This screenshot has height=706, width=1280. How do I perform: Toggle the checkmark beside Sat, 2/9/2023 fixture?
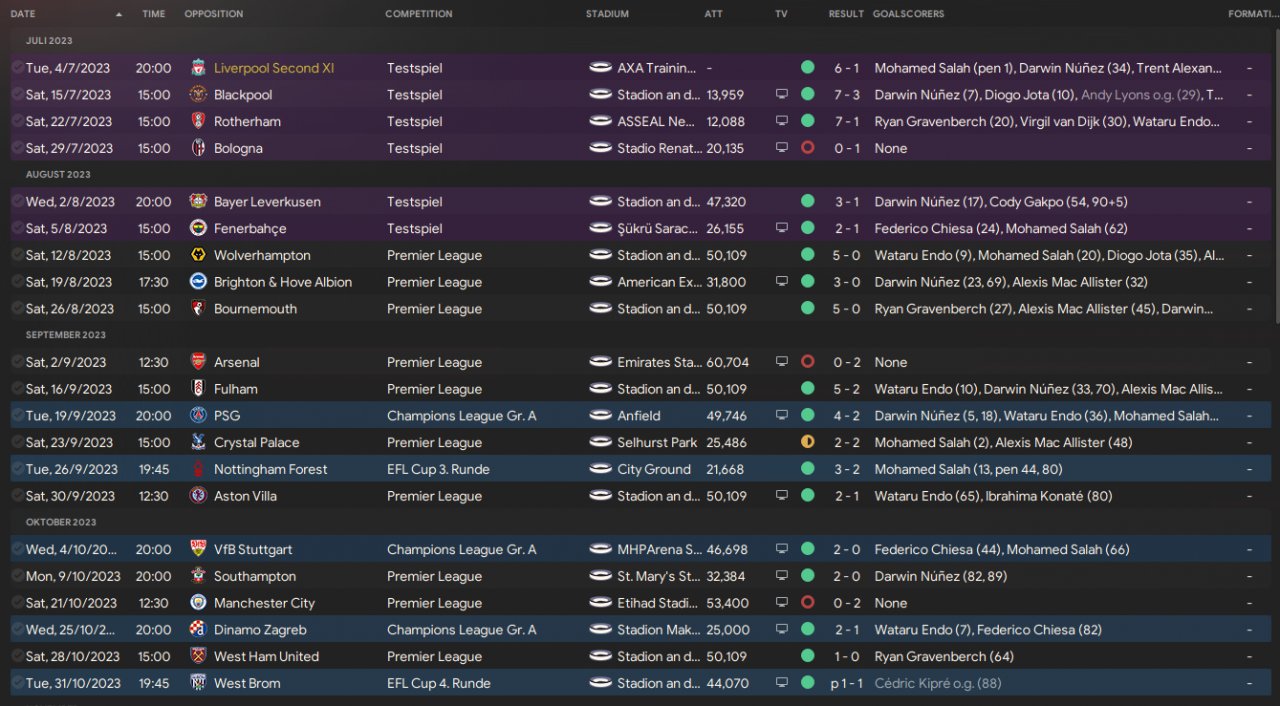coord(17,362)
